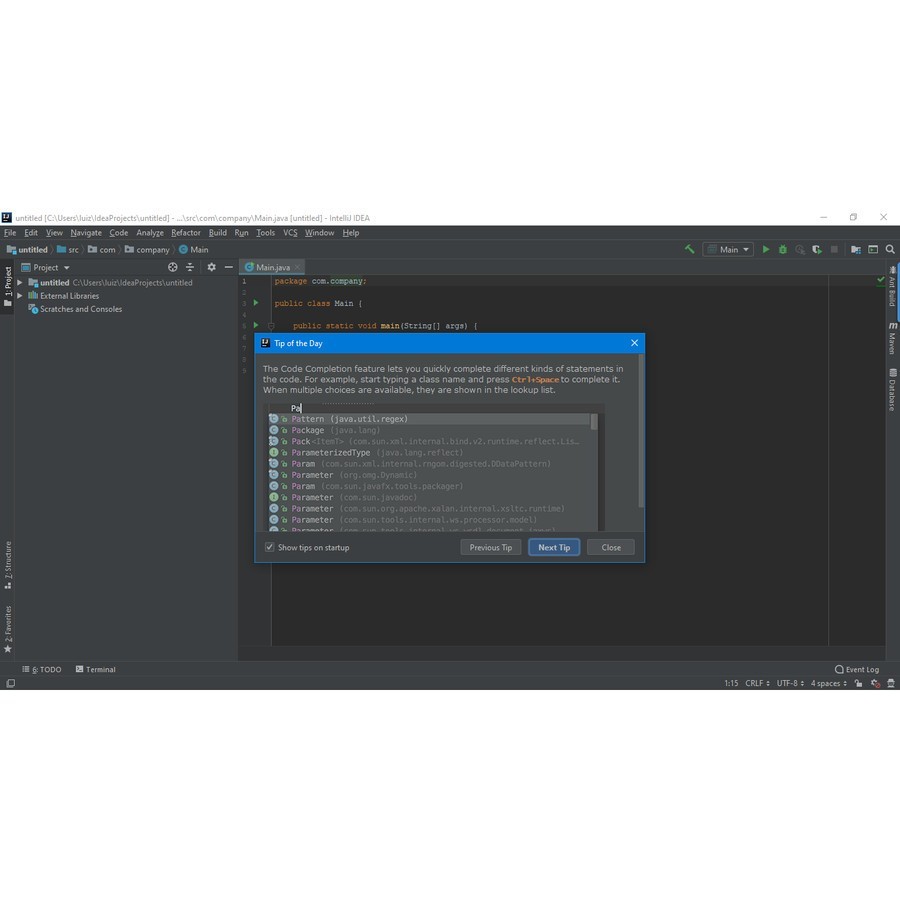Run Main with the green play button
900x900 pixels.
point(766,250)
